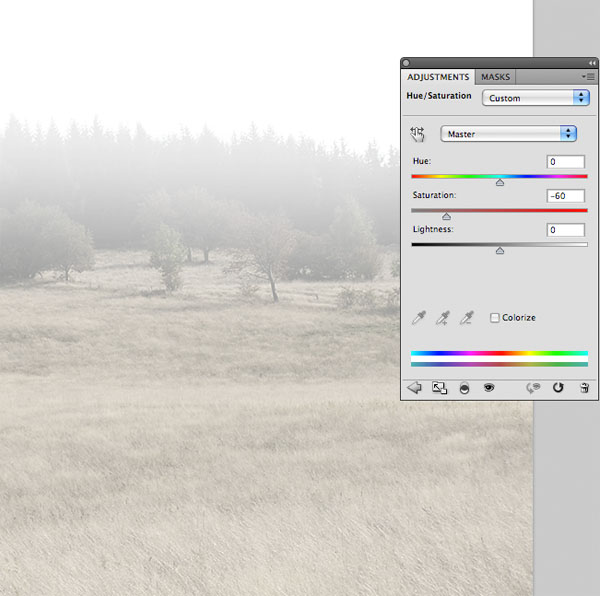
Task: Switch to the ADJUSTMENTS tab
Action: coord(438,77)
